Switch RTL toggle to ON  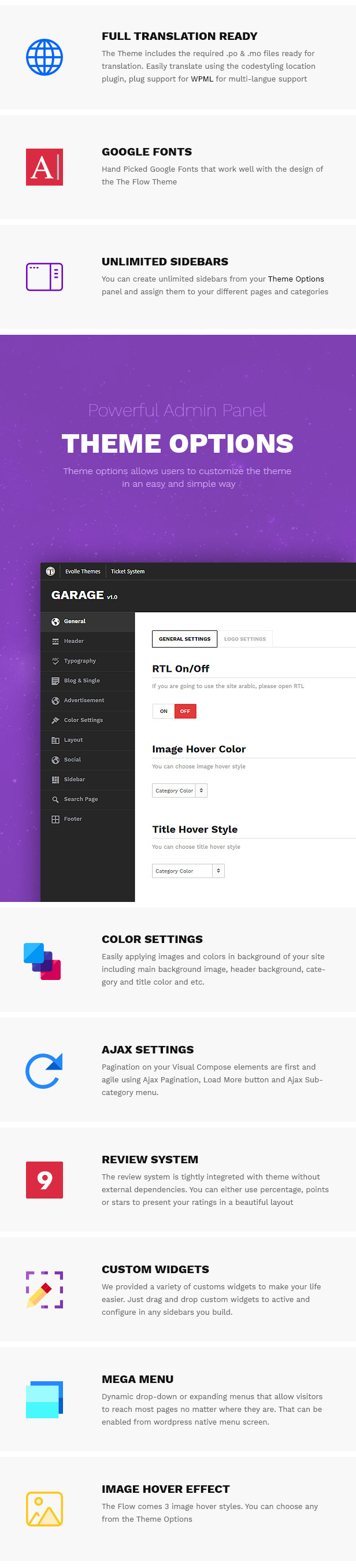(x=164, y=711)
